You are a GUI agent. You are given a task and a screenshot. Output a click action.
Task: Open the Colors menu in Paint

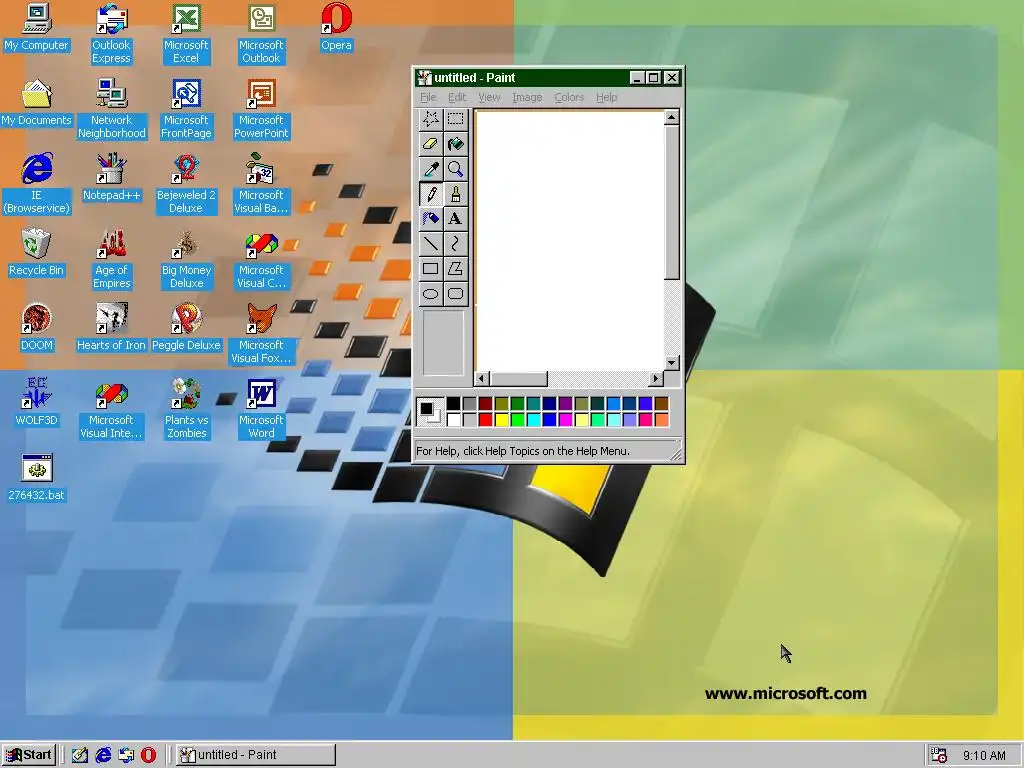coord(569,97)
